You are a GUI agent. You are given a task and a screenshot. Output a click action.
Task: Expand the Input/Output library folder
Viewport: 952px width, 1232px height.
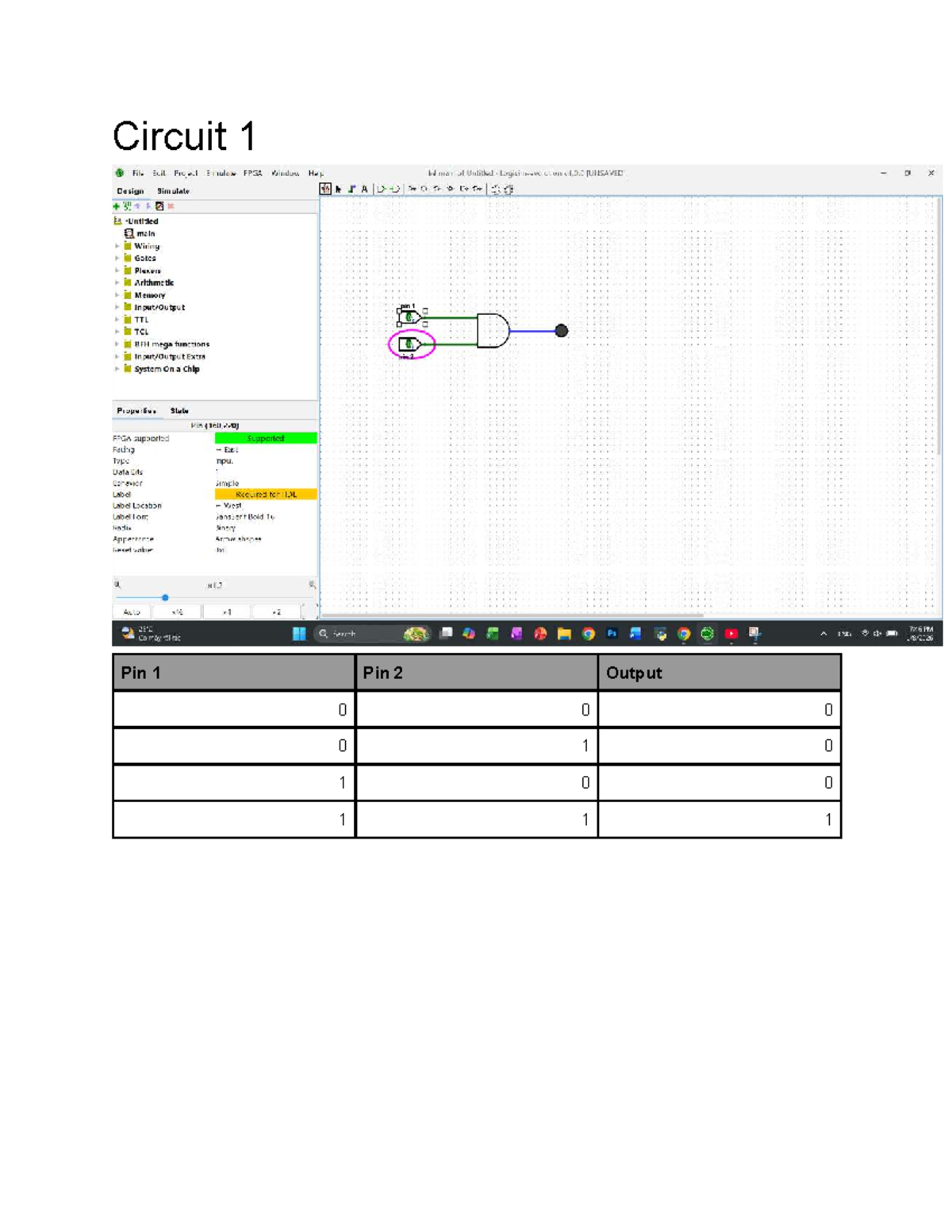(x=117, y=307)
